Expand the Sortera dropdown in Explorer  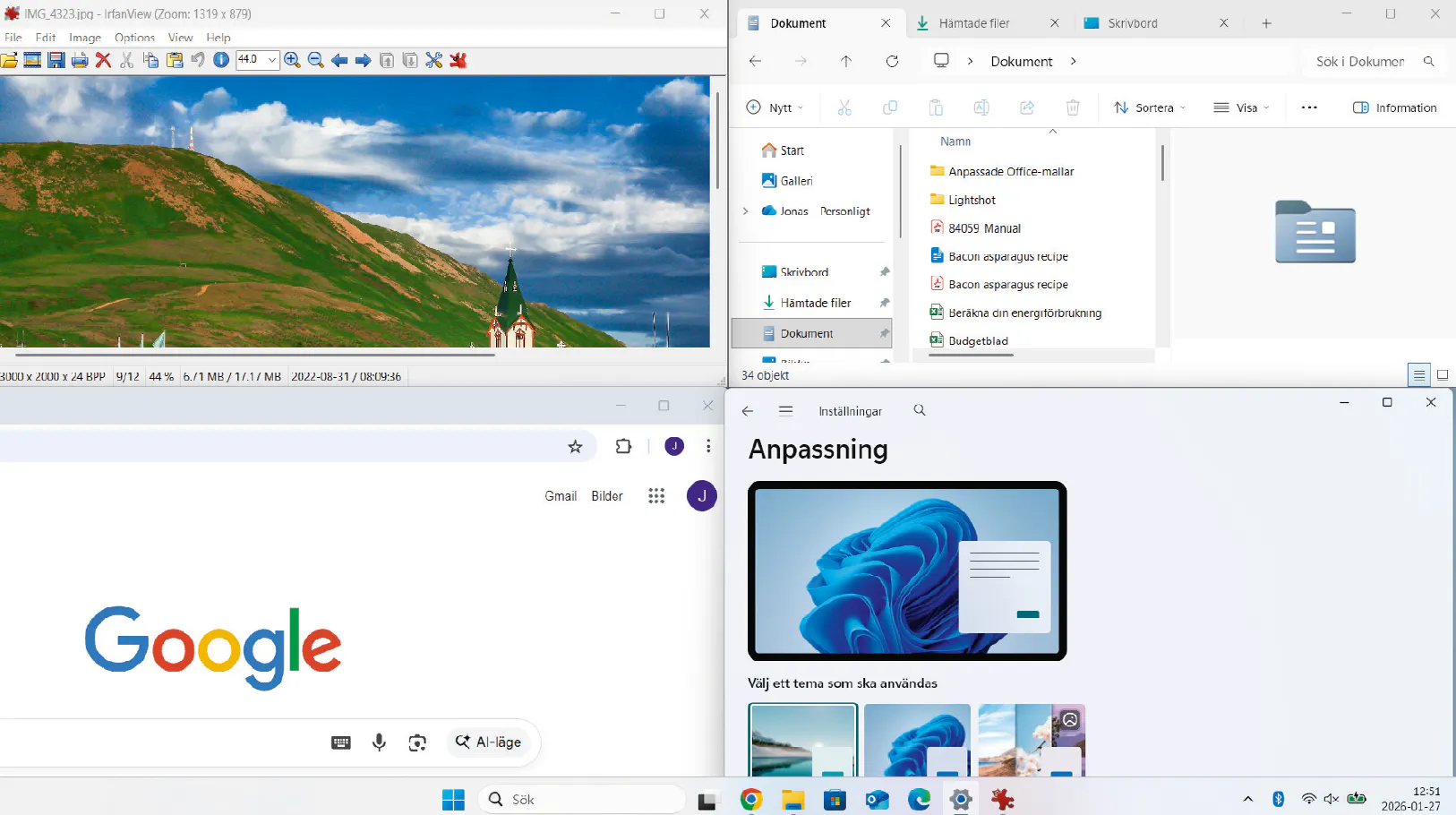tap(1149, 107)
